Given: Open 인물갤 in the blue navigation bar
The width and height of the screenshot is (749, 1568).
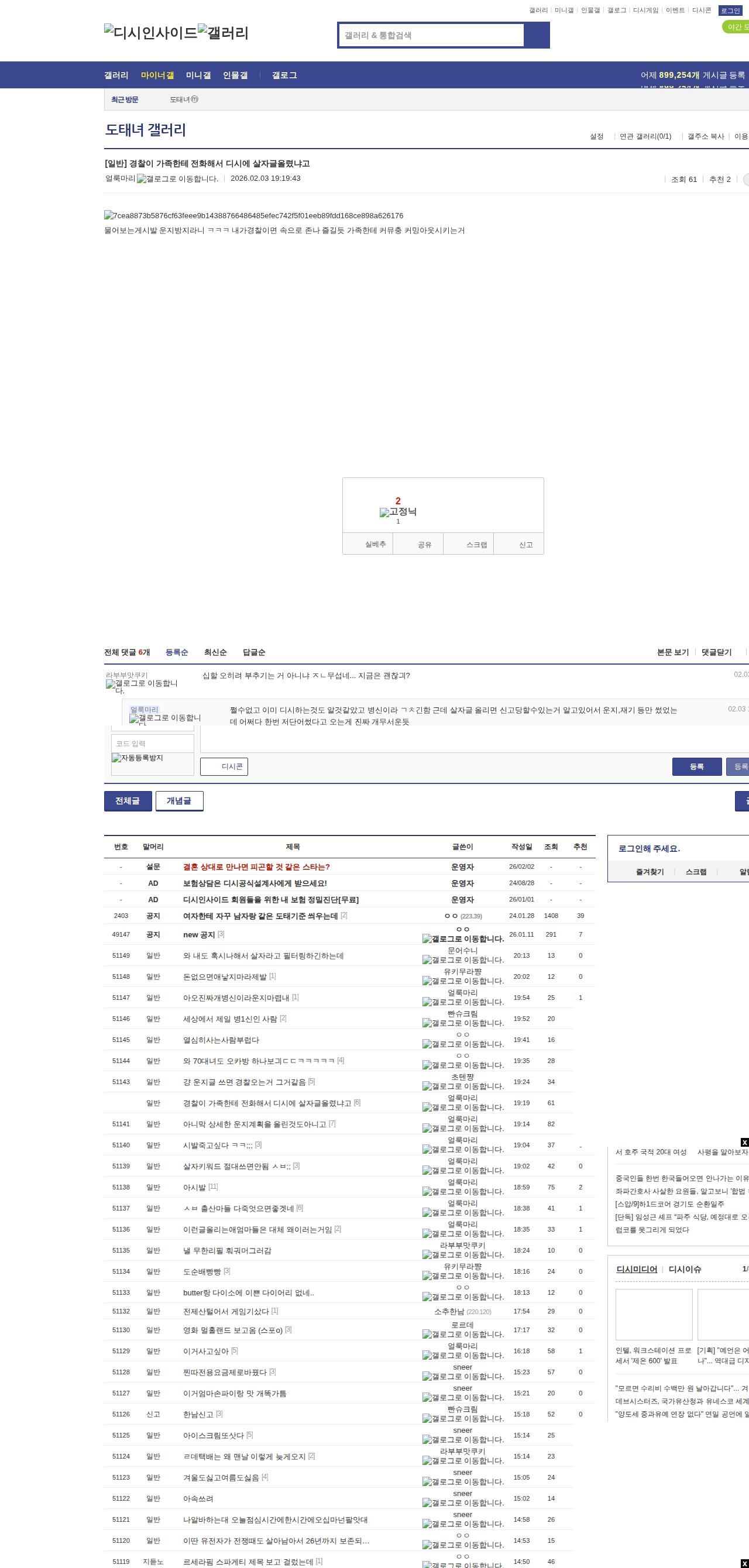Looking at the screenshot, I should click(235, 75).
